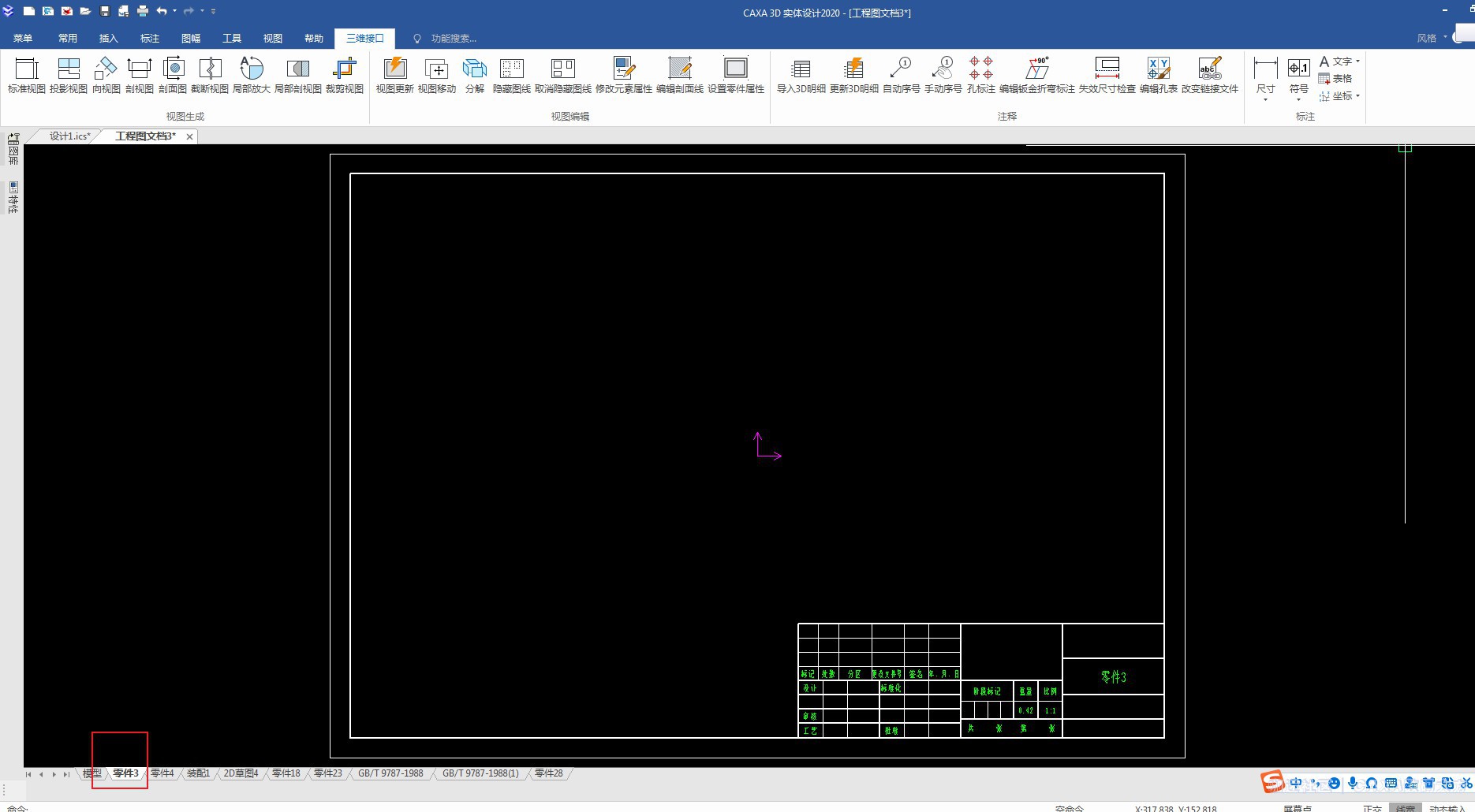Select the 投影视图 projection view tool
This screenshot has width=1475, height=812.
tap(69, 75)
